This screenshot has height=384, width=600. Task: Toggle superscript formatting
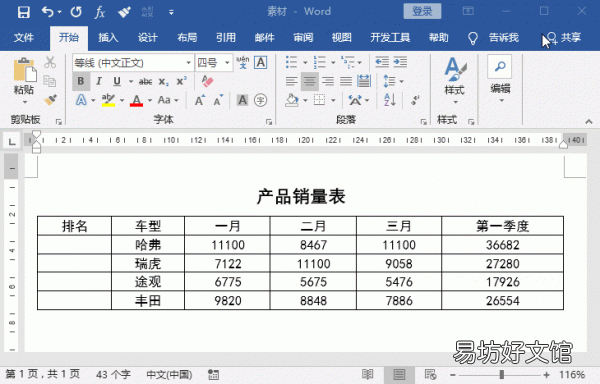click(181, 81)
